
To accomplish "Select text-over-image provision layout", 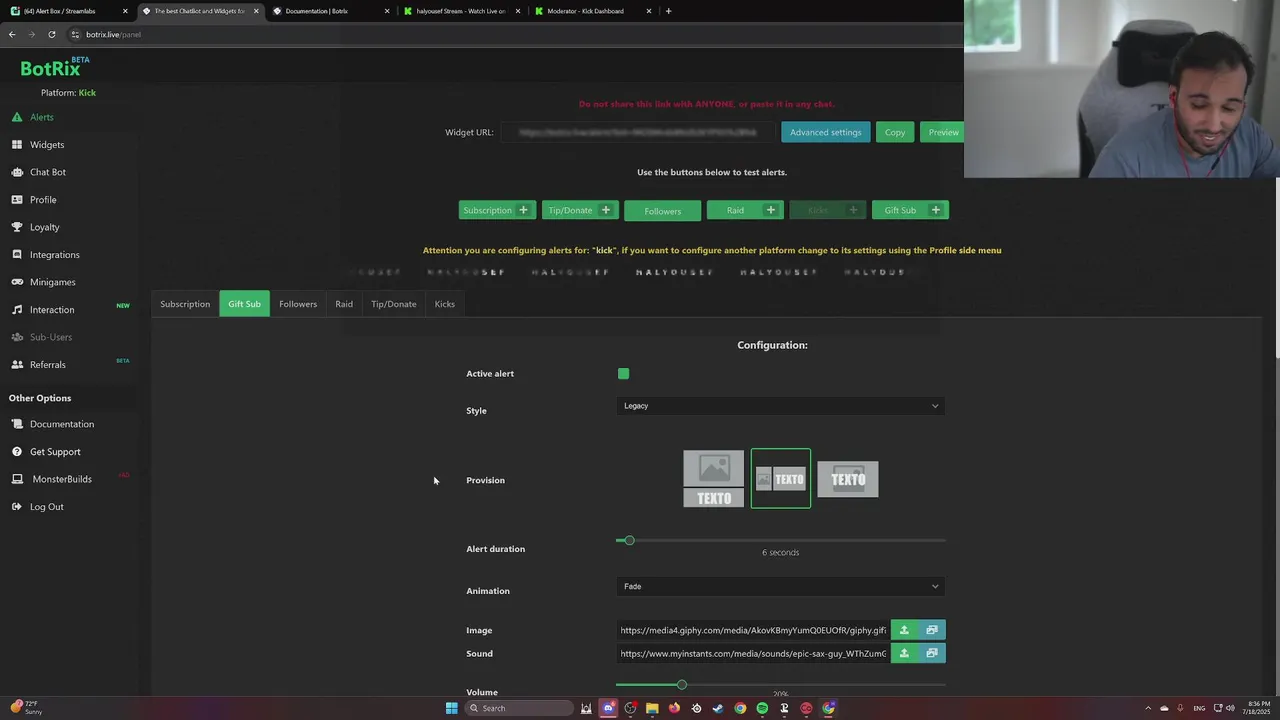I will click(848, 479).
